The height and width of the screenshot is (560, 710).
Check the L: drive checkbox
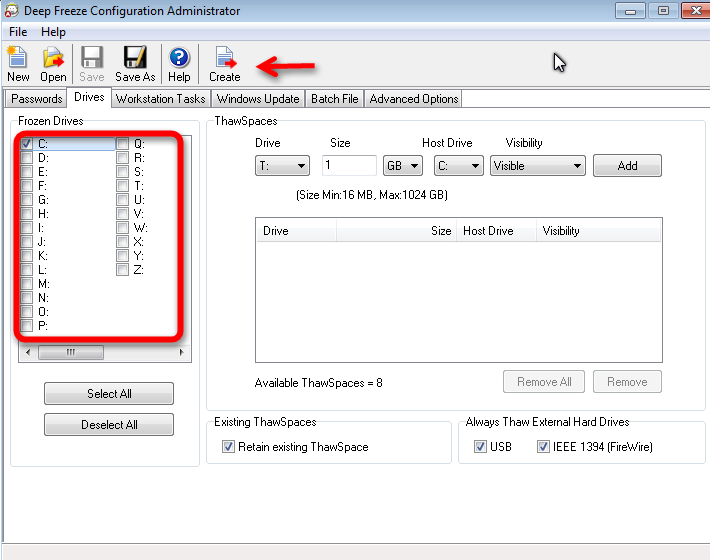[x=27, y=270]
